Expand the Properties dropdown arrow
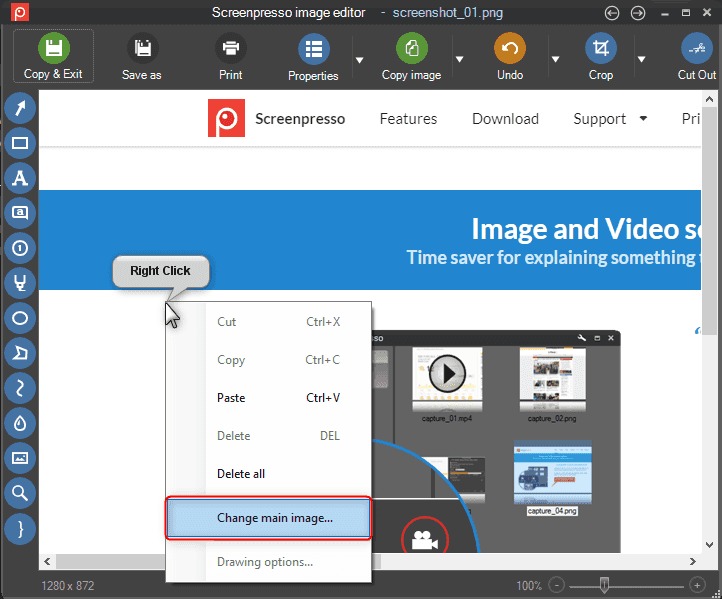The image size is (722, 599). (x=357, y=58)
